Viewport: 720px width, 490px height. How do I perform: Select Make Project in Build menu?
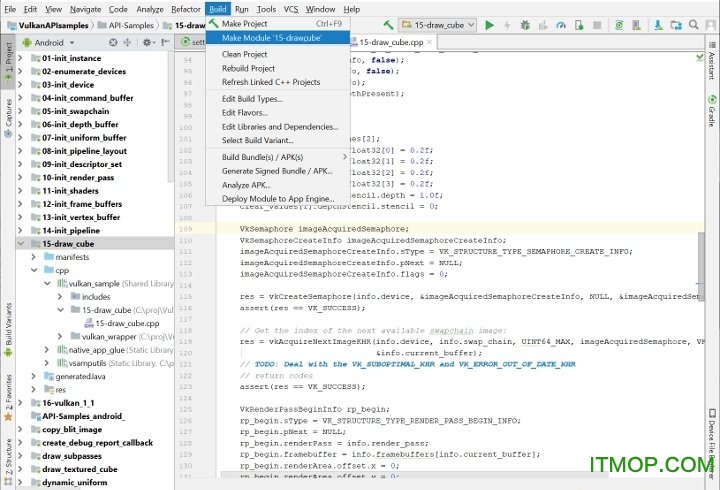click(x=278, y=23)
